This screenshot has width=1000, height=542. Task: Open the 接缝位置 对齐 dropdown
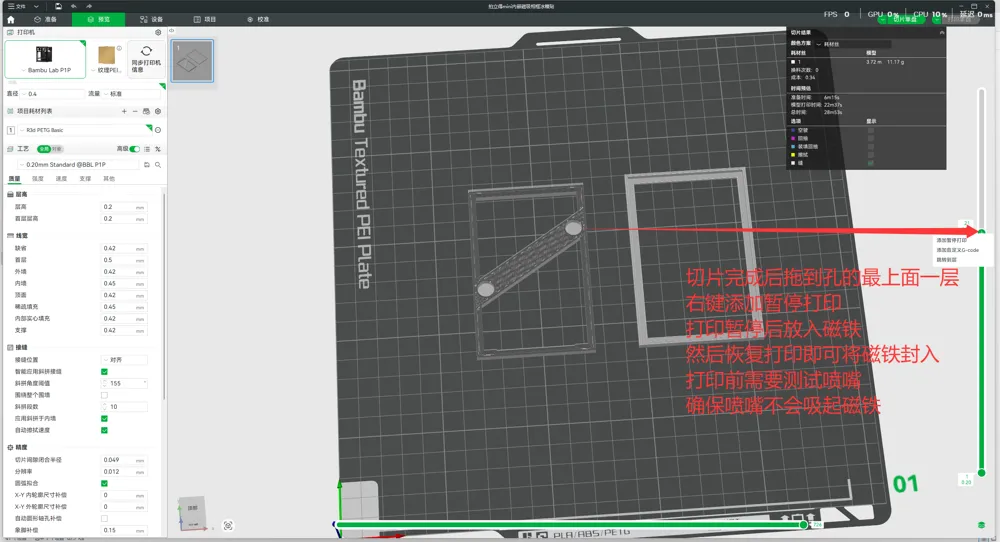tap(124, 360)
